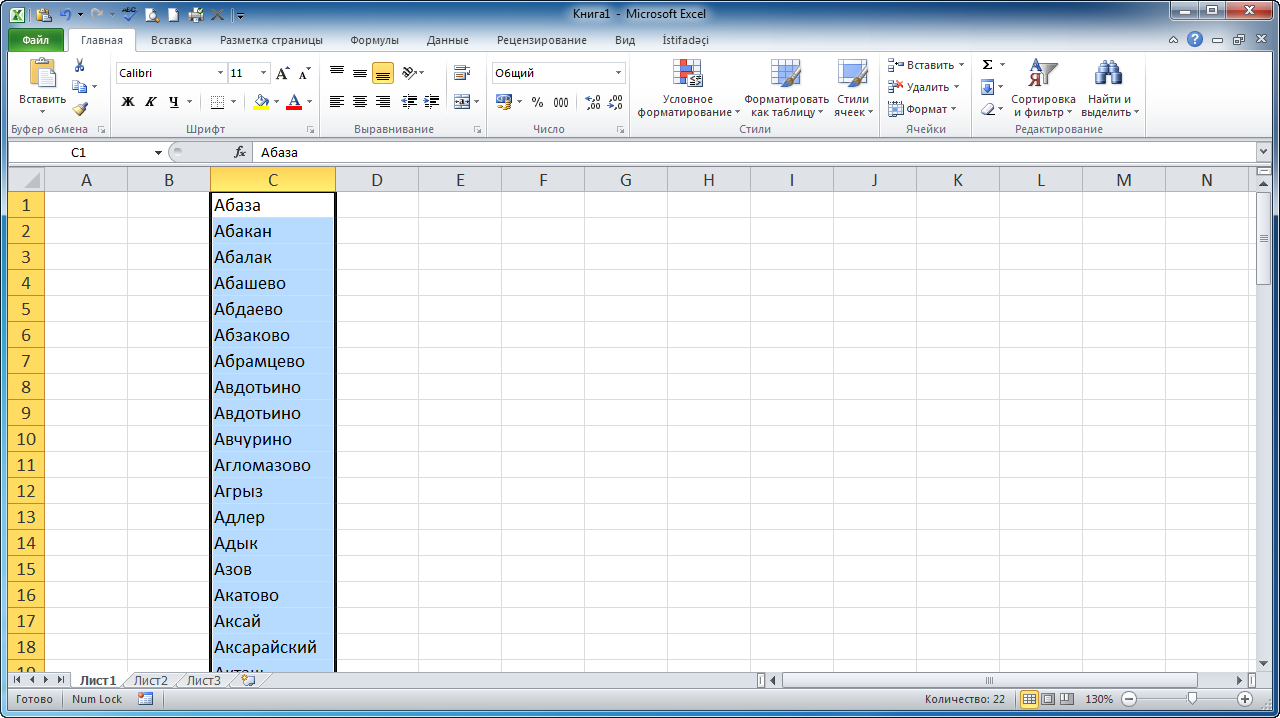The image size is (1280, 718).
Task: Select row header 10
Action: (27, 439)
